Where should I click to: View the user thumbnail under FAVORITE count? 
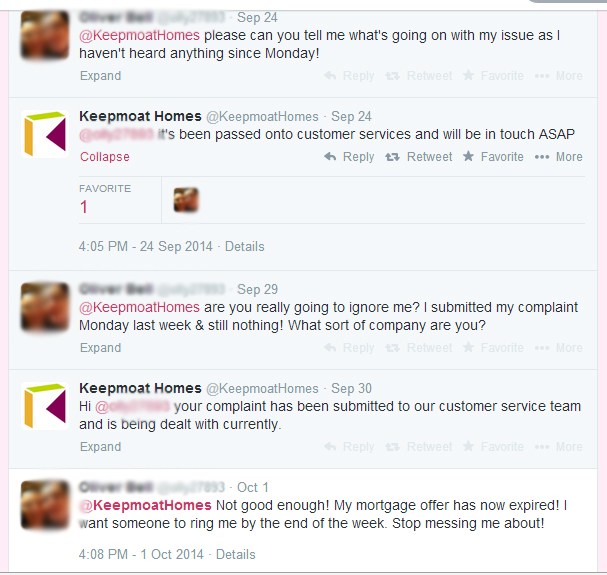click(186, 200)
